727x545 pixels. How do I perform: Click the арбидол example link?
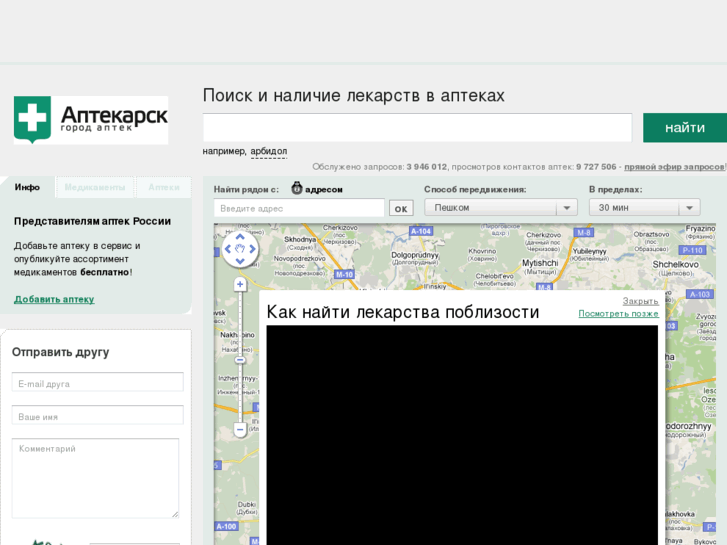click(269, 151)
